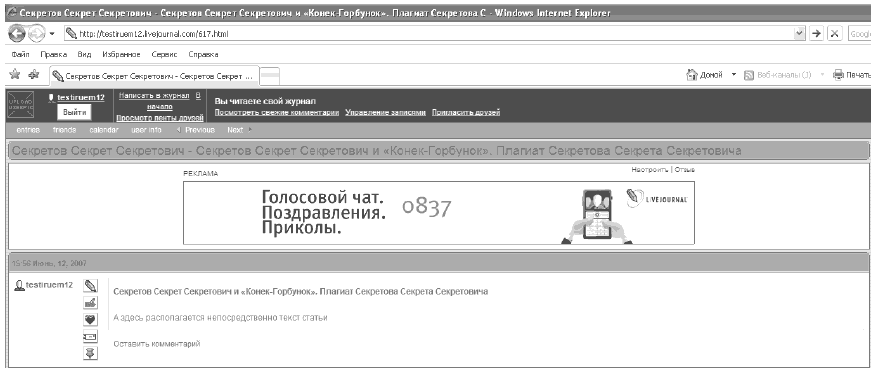The height and width of the screenshot is (382, 877).
Task: Click the Просмотр ленты друзей link
Action: click(160, 117)
